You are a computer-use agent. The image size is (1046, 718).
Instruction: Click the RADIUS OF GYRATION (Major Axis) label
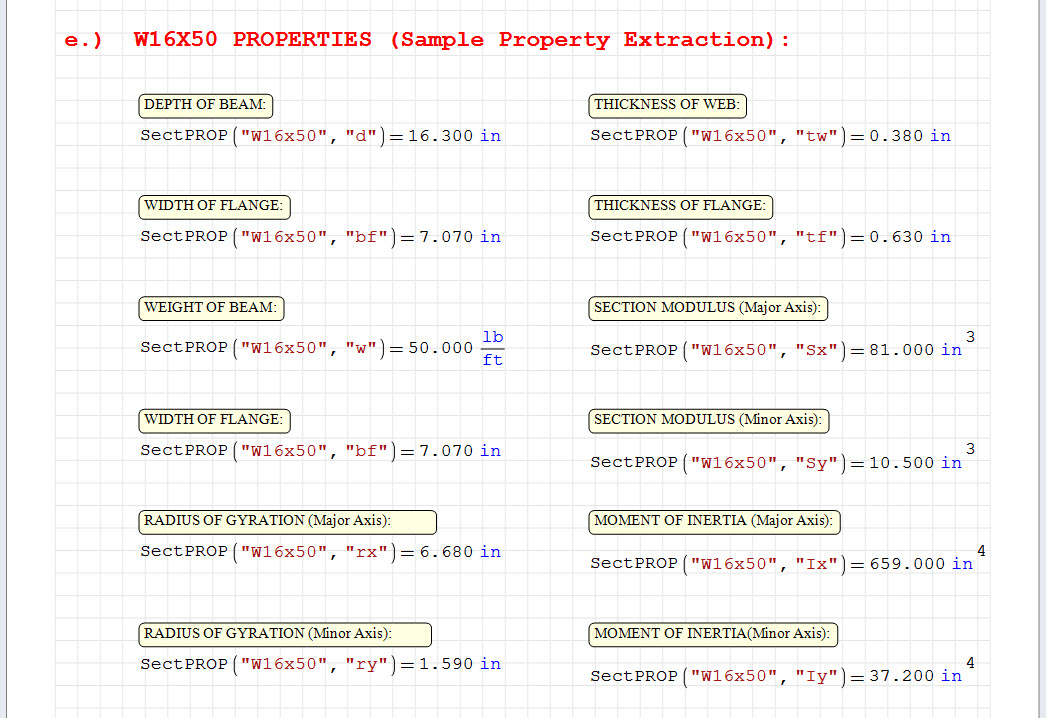click(287, 522)
